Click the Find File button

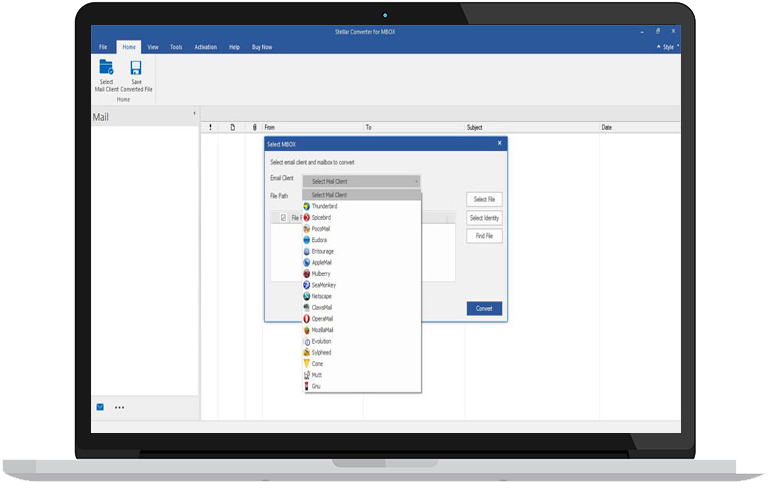pyautogui.click(x=484, y=236)
